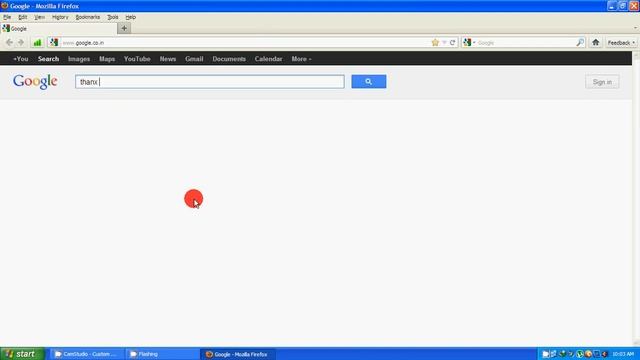Click the green uTorrent tray icon

pyautogui.click(x=580, y=354)
